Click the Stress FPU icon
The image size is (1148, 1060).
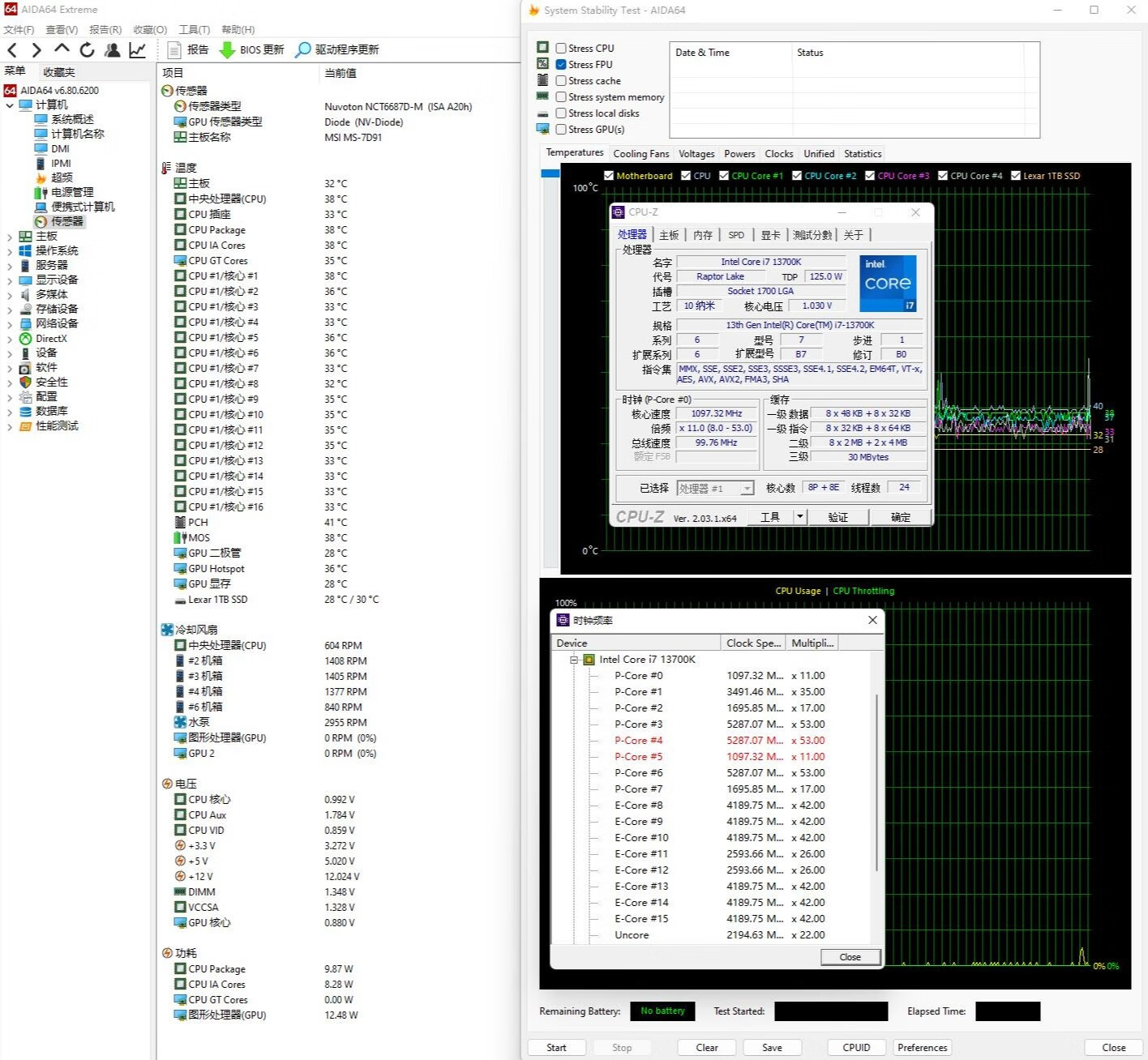[x=542, y=64]
